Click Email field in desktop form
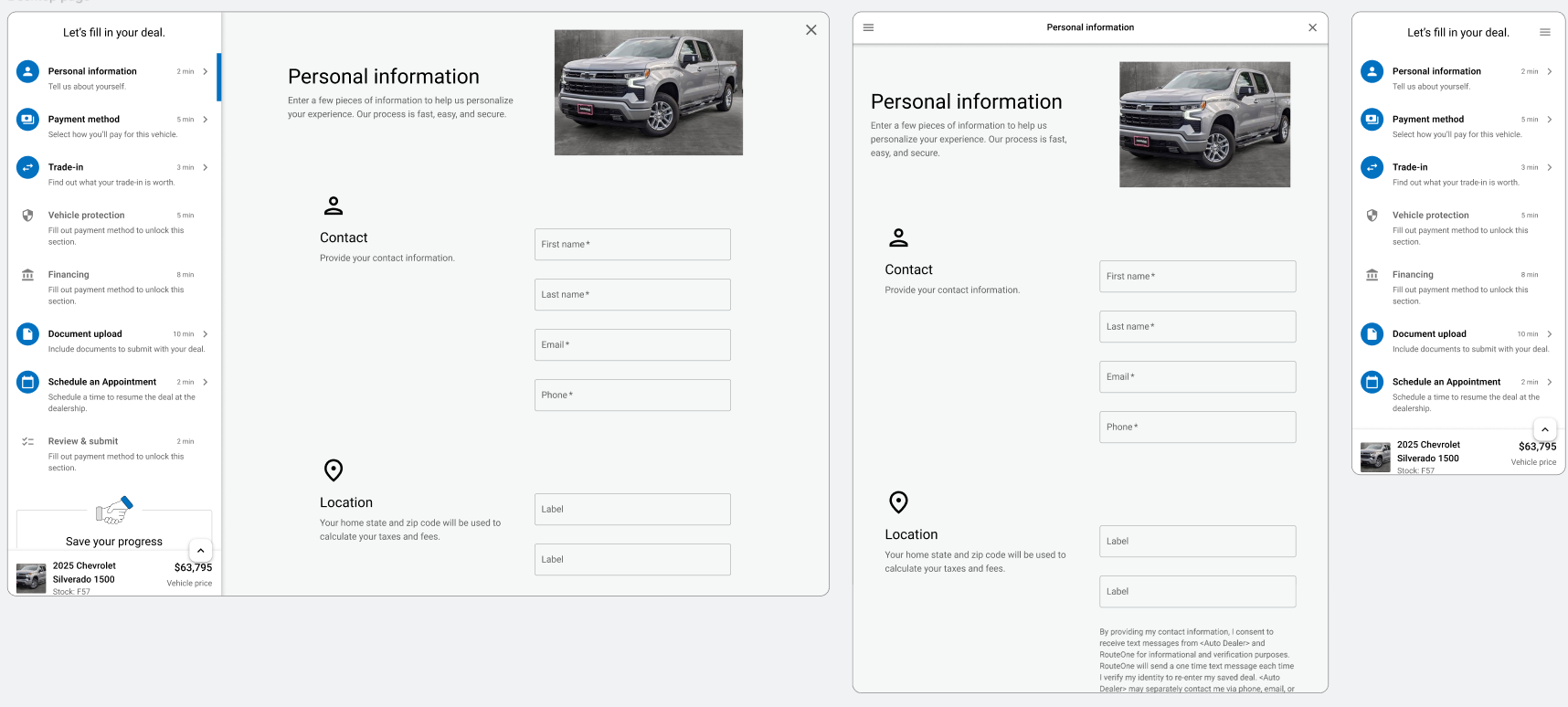Viewport: 1568px width, 707px height. tap(632, 345)
